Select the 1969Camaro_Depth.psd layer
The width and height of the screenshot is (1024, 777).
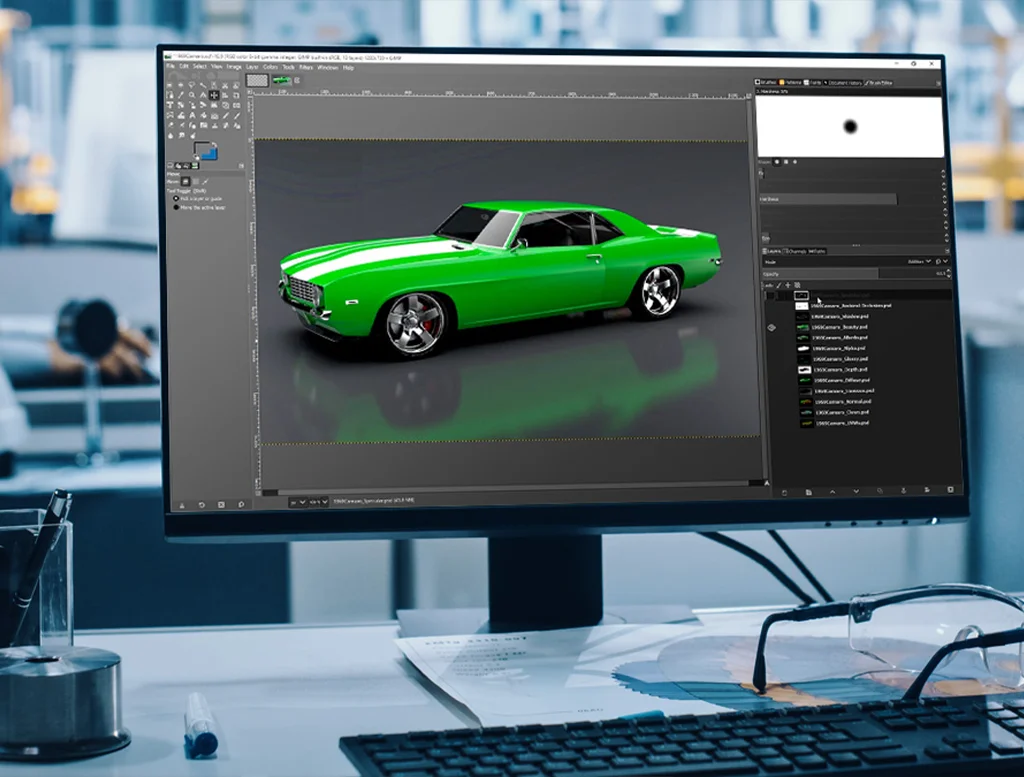point(840,370)
